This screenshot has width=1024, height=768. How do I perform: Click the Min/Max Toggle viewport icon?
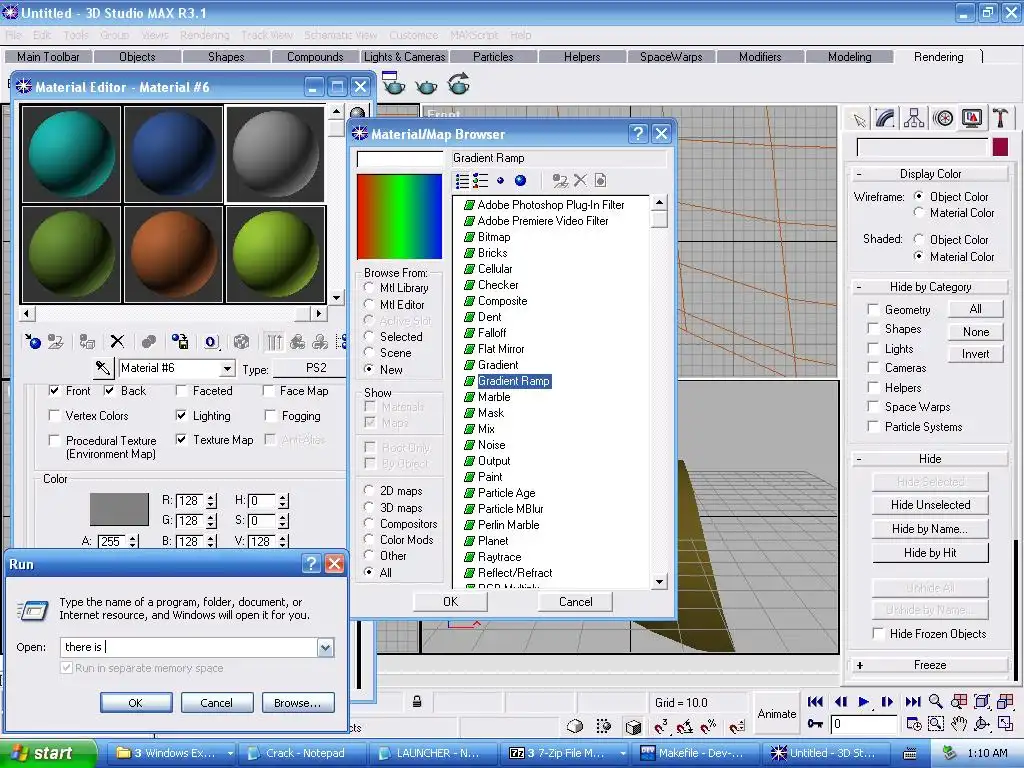pyautogui.click(x=1005, y=724)
